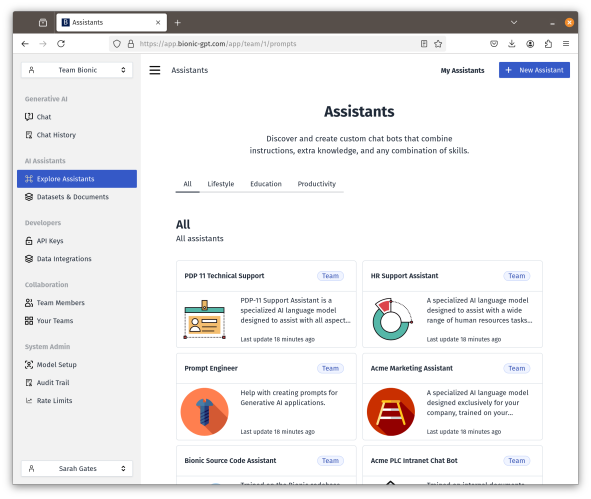
Task: Click the Assistants breadcrumb in the header
Action: click(190, 70)
